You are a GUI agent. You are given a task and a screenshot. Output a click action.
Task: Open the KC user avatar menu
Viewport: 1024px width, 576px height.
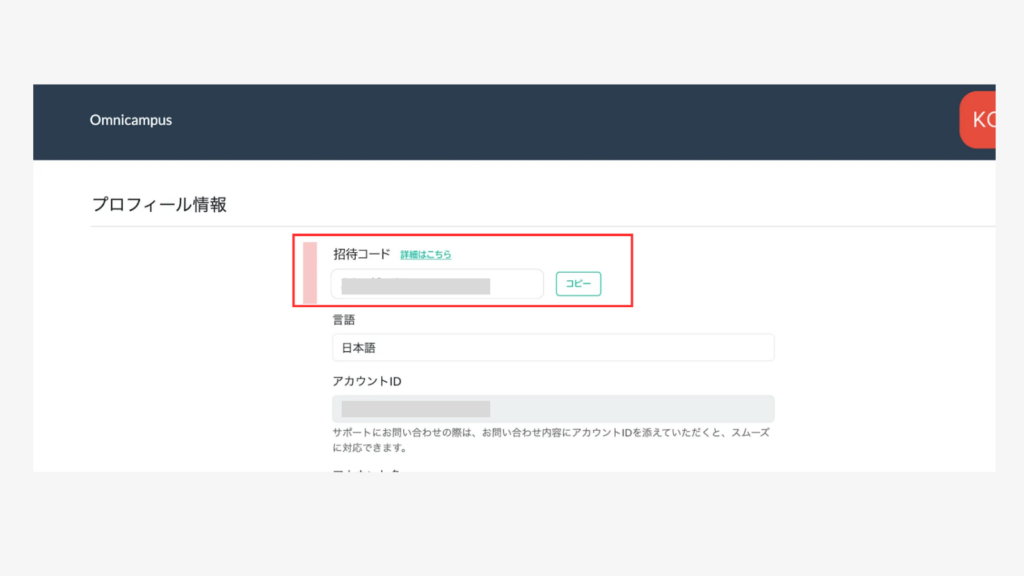[x=978, y=120]
